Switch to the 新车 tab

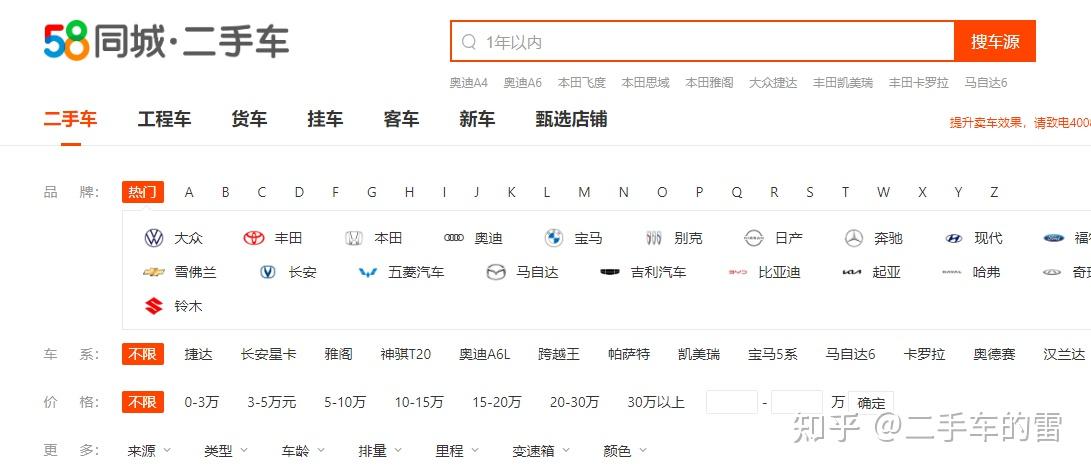point(477,120)
